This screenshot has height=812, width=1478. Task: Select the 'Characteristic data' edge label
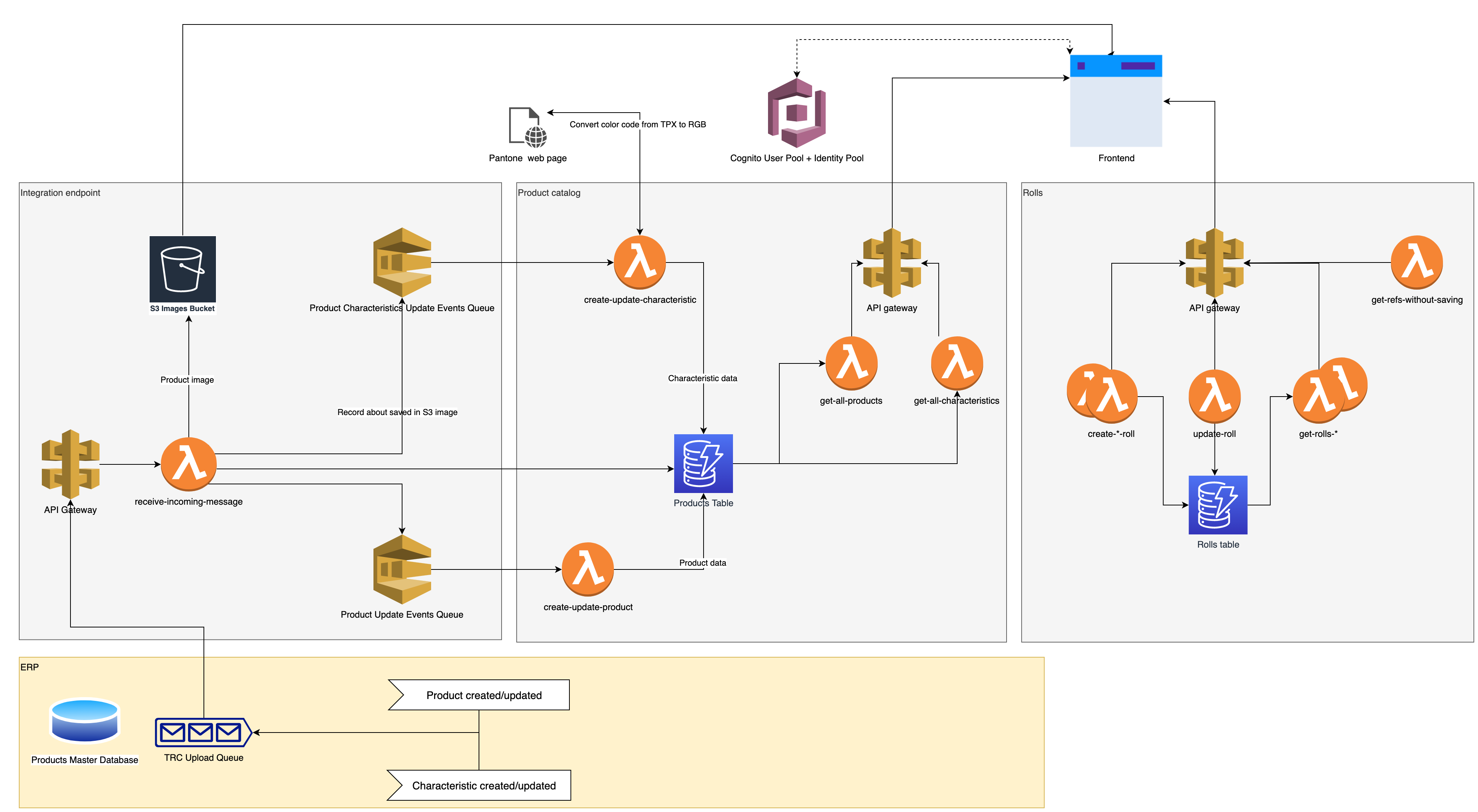click(x=703, y=378)
